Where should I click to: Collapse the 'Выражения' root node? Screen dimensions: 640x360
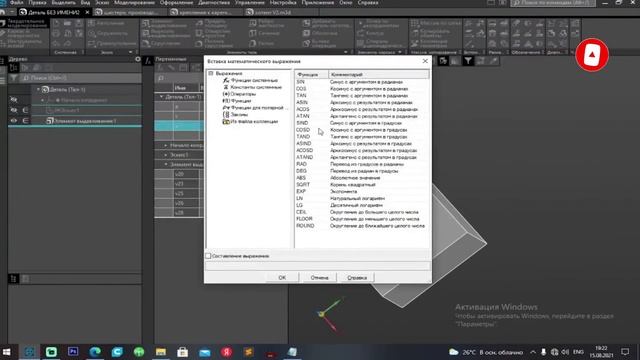[x=211, y=73]
